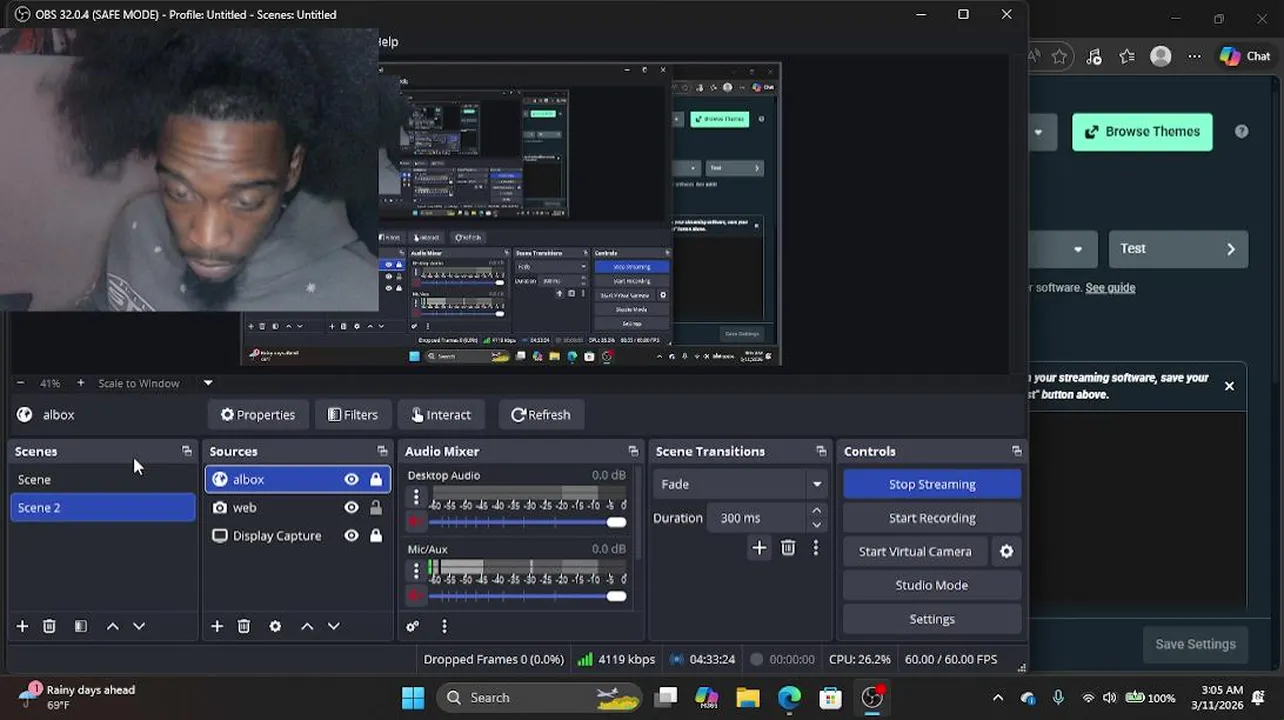The width and height of the screenshot is (1284, 720).
Task: Select Scene in Scenes list
Action: click(x=103, y=479)
